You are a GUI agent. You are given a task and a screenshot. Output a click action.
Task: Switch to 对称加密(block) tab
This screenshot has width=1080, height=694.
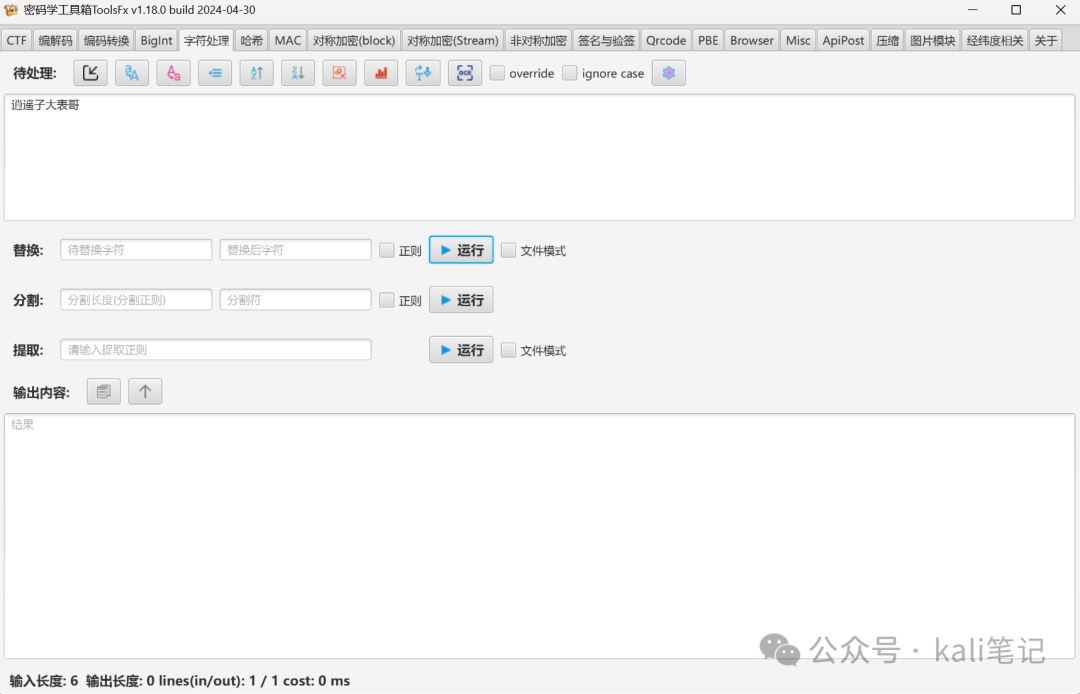tap(354, 41)
